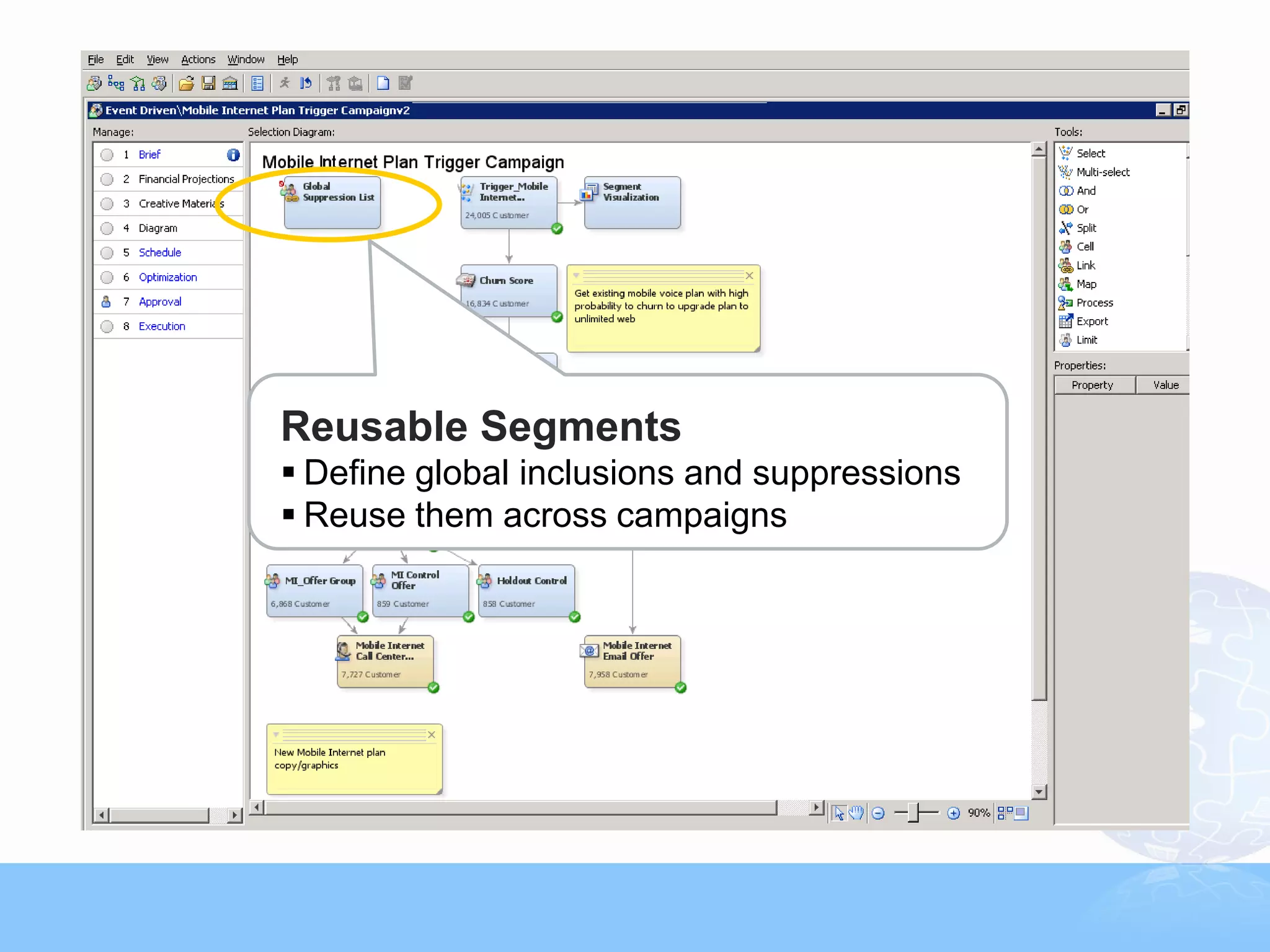Open the Optimization step
This screenshot has width=1270, height=952.
pyautogui.click(x=167, y=277)
